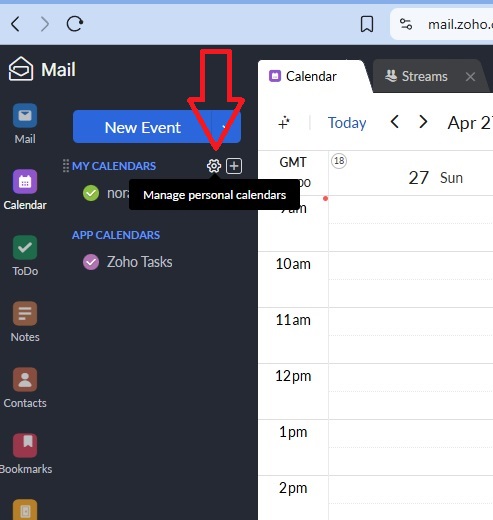493x520 pixels.
Task: Toggle the Zoho Tasks calendar checkmark
Action: 91,262
